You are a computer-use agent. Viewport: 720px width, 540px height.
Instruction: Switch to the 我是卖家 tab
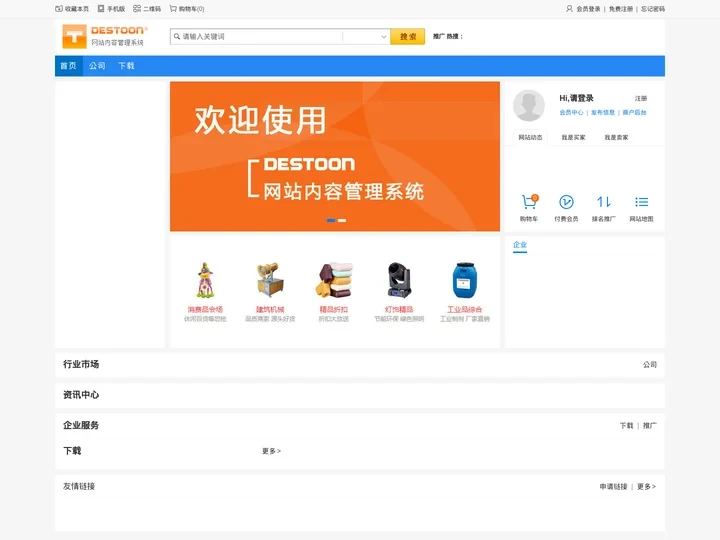point(616,137)
